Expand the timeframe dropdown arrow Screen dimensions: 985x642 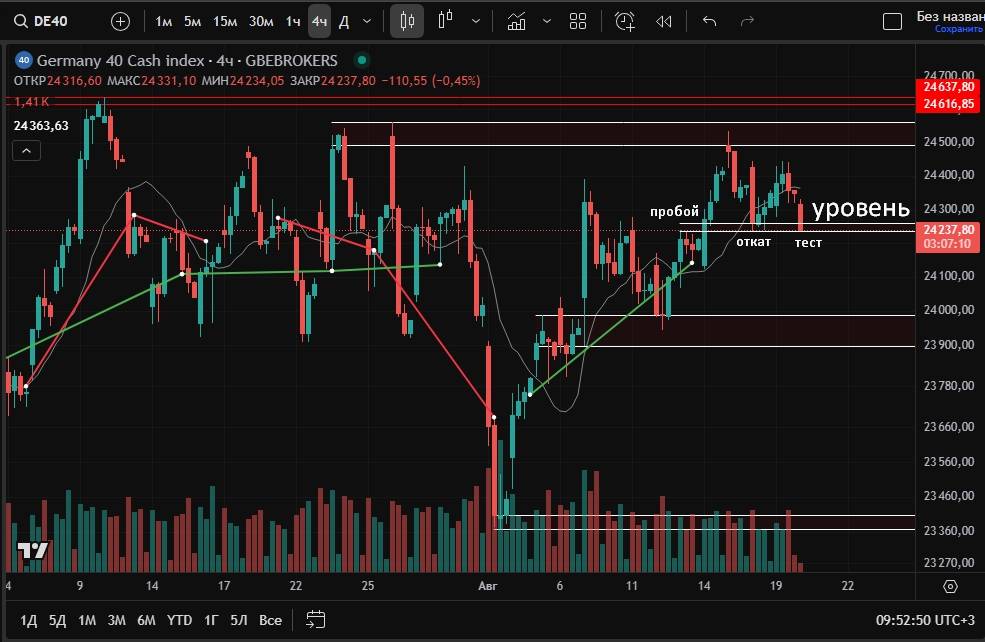(x=367, y=21)
